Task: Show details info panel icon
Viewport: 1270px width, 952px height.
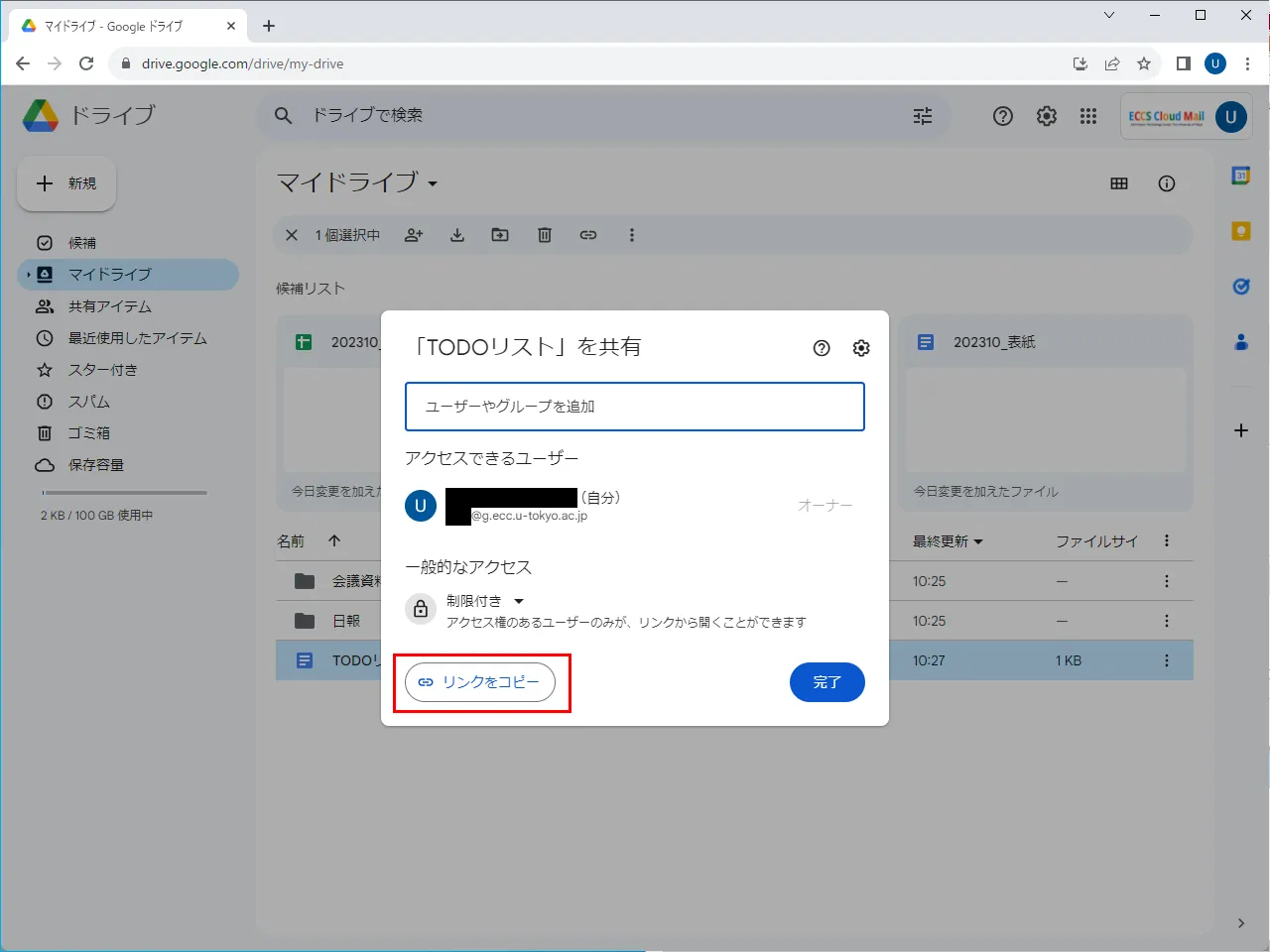Action: pos(1167,183)
